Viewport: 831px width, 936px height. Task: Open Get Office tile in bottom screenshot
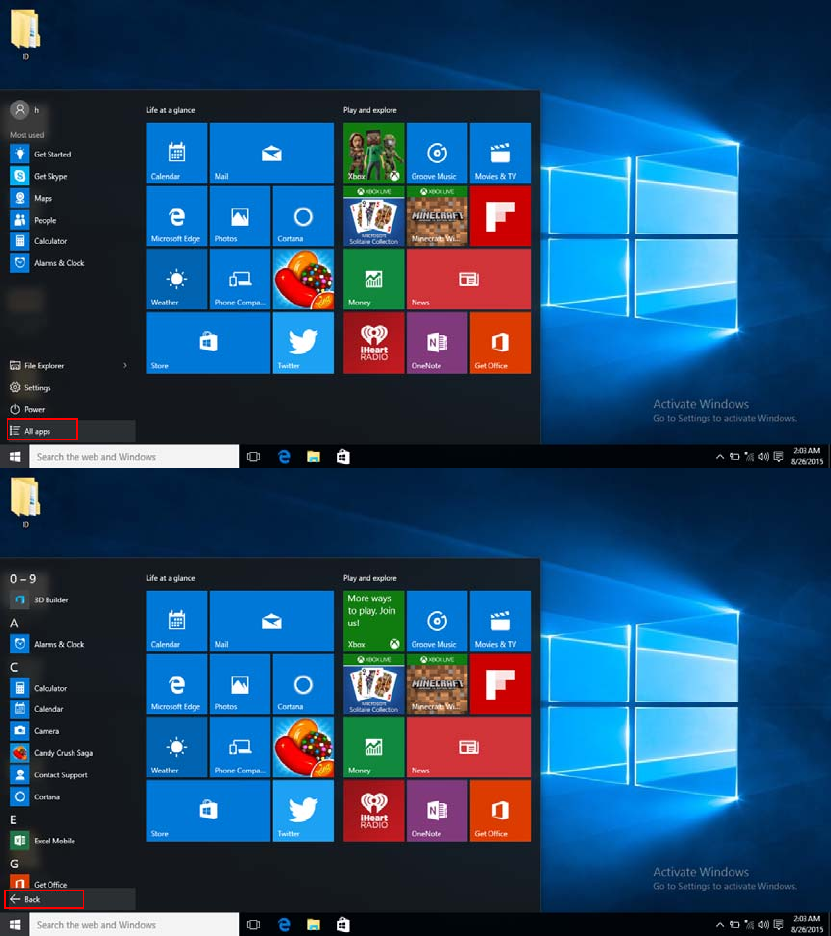tap(500, 811)
